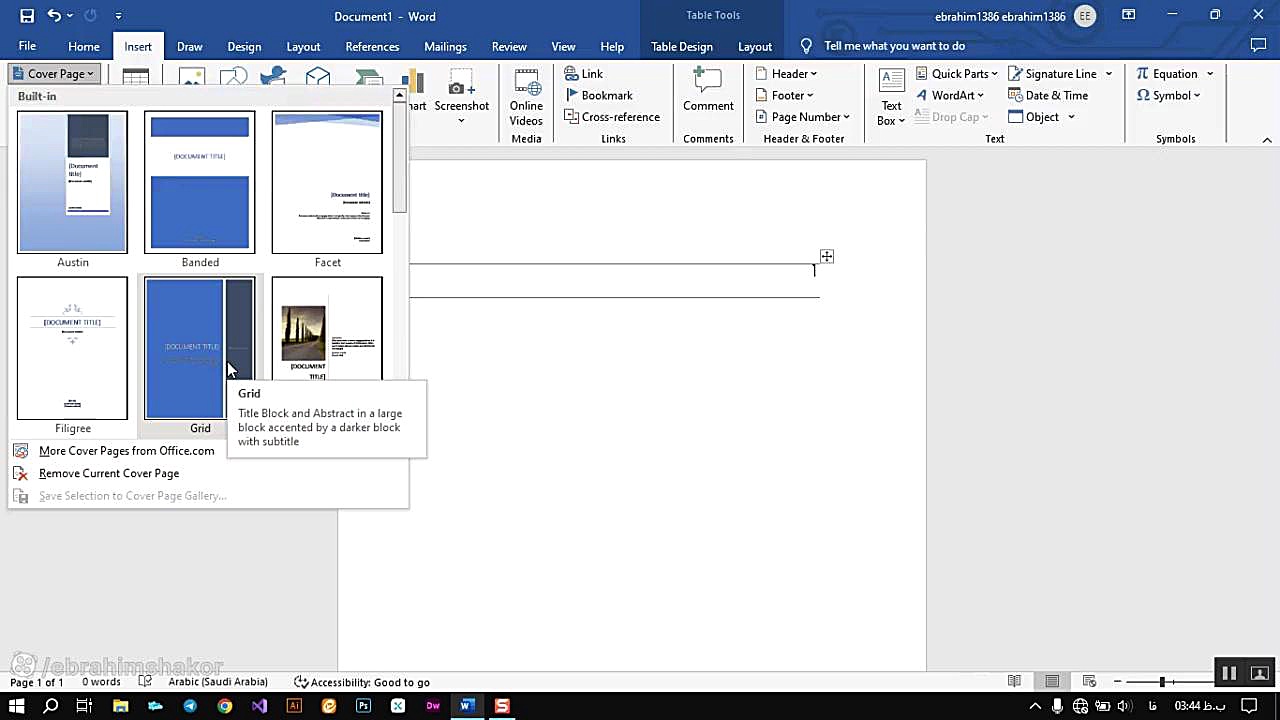Click the zoom out minus button
The width and height of the screenshot is (1280, 720).
(x=1118, y=682)
